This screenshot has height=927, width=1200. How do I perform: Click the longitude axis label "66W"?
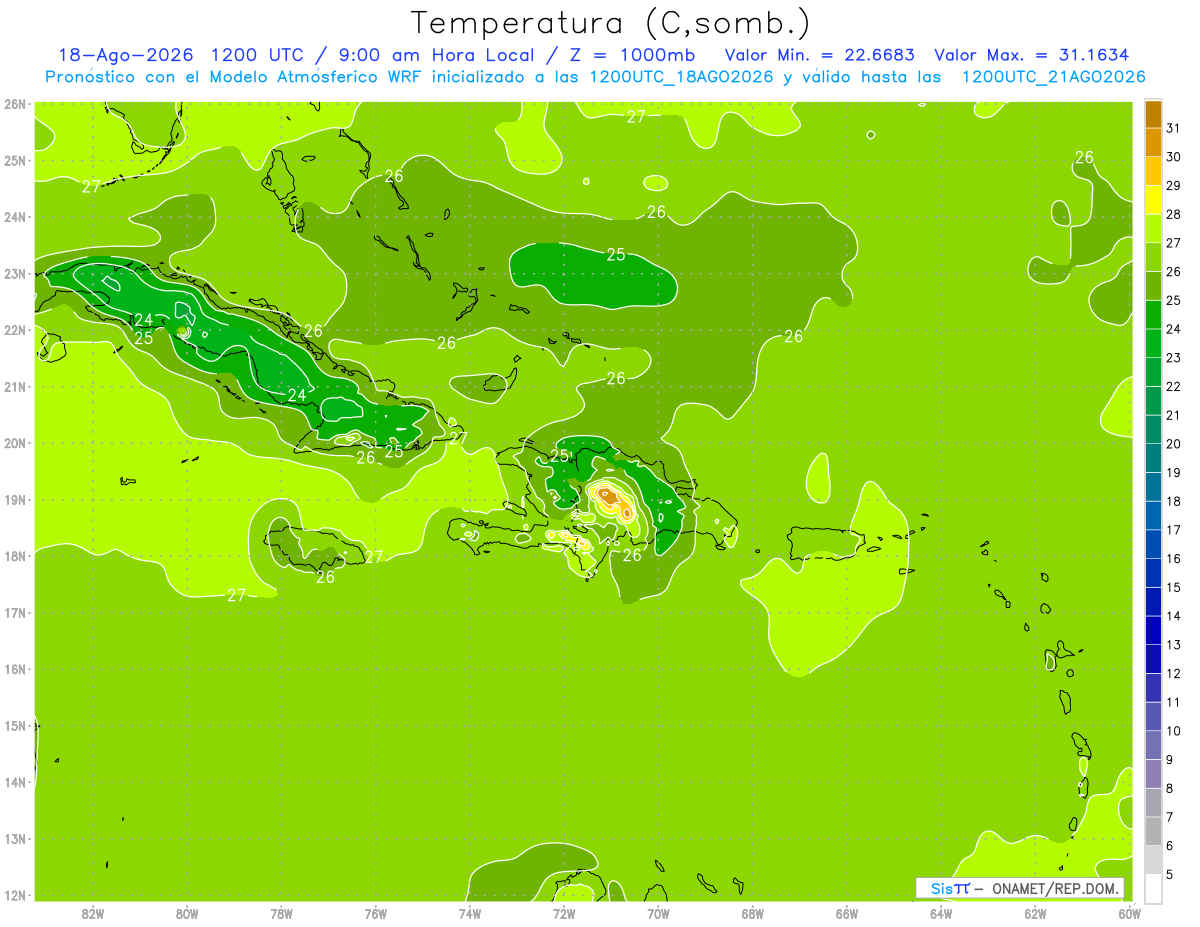[x=846, y=913]
